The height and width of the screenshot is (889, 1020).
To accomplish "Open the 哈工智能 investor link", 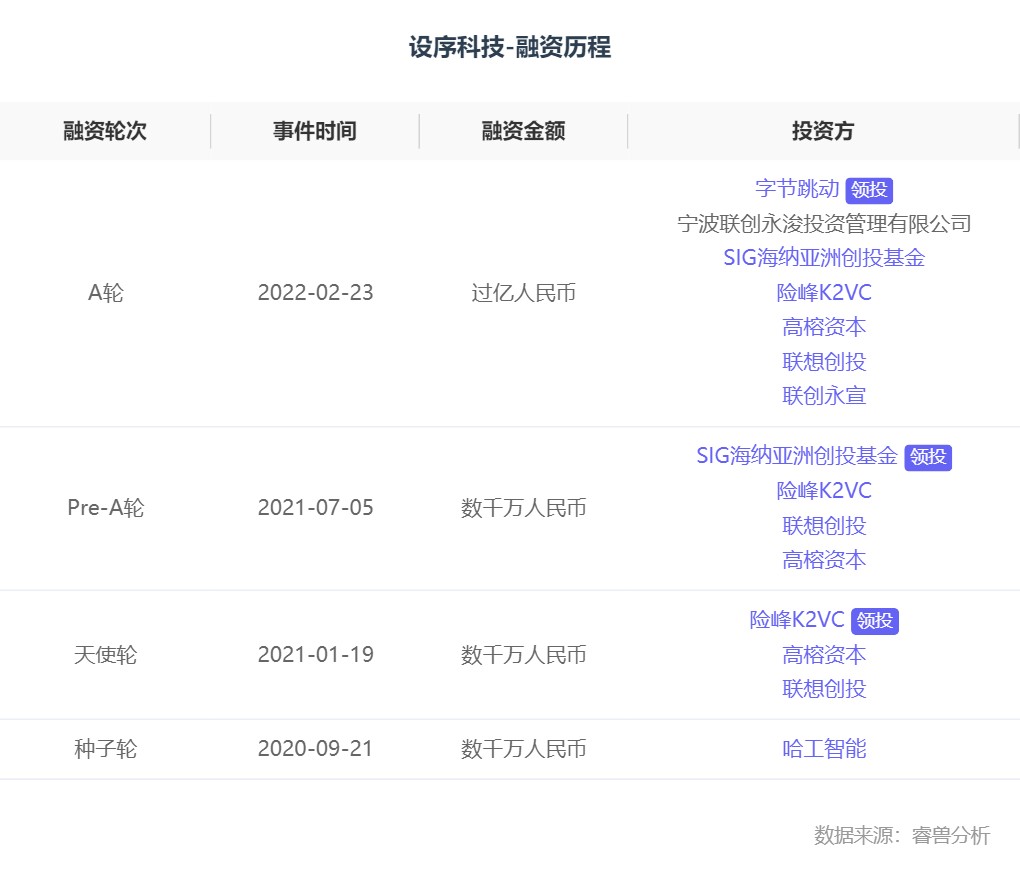I will pyautogui.click(x=824, y=749).
